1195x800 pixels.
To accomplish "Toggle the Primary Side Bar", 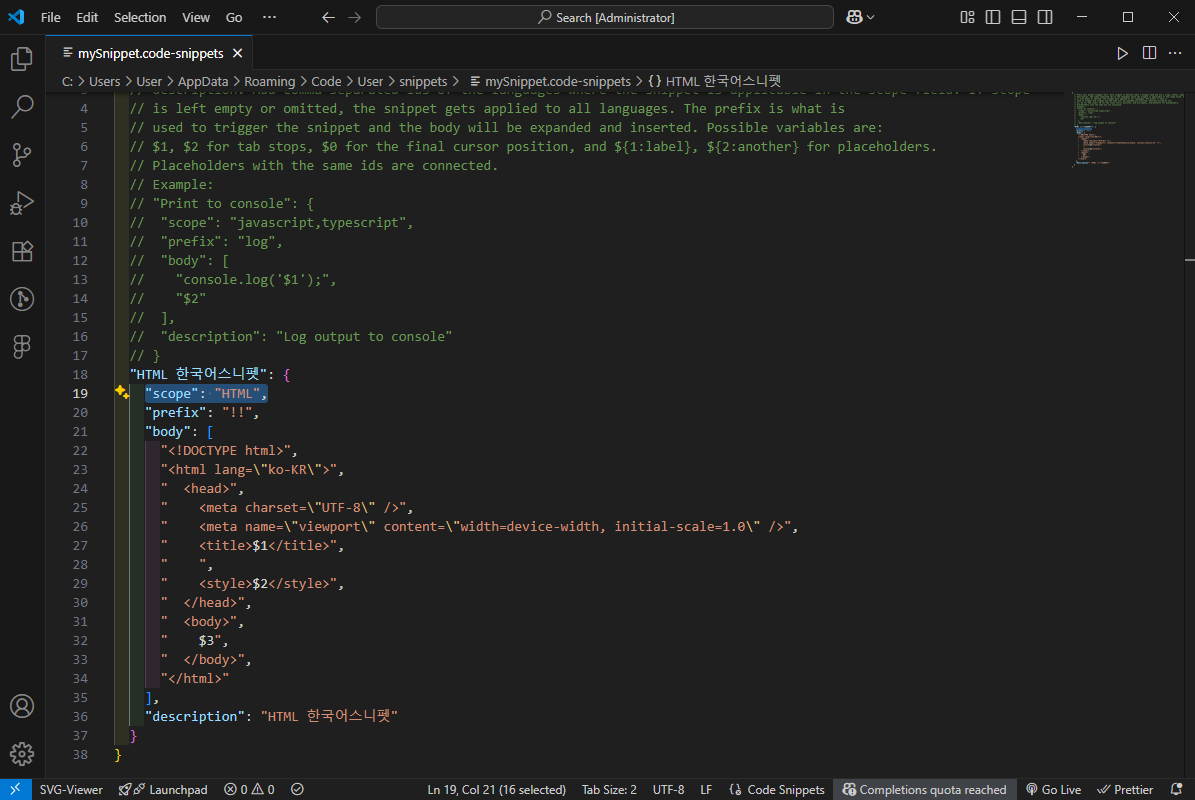I will pyautogui.click(x=993, y=17).
